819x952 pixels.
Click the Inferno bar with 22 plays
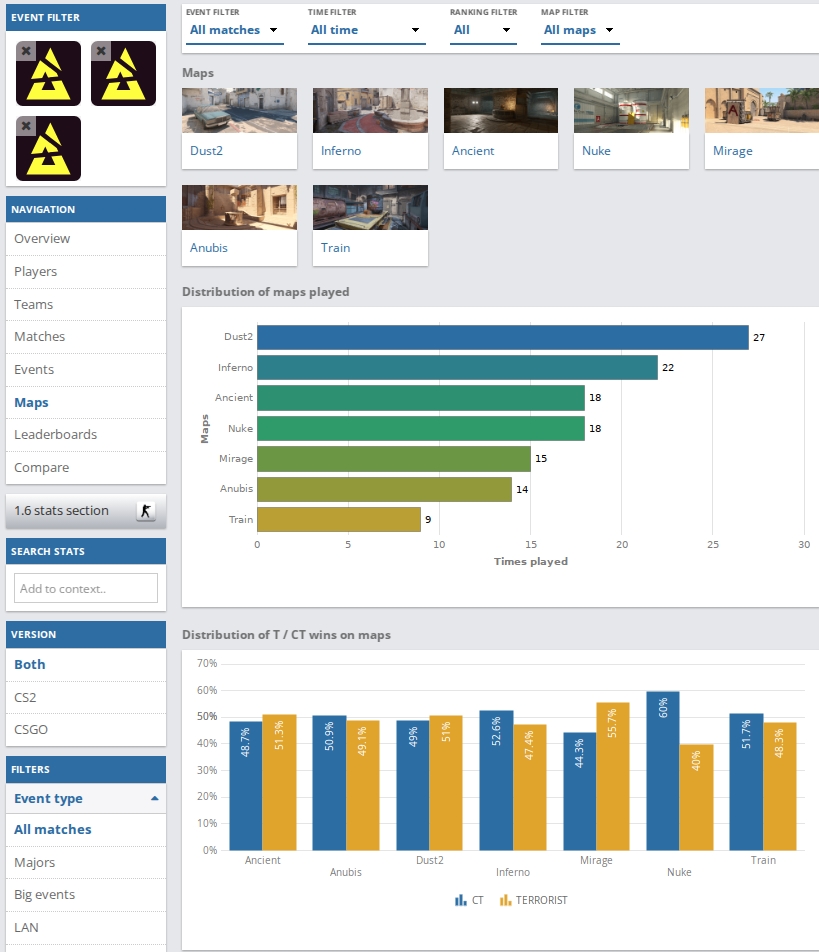coord(457,368)
